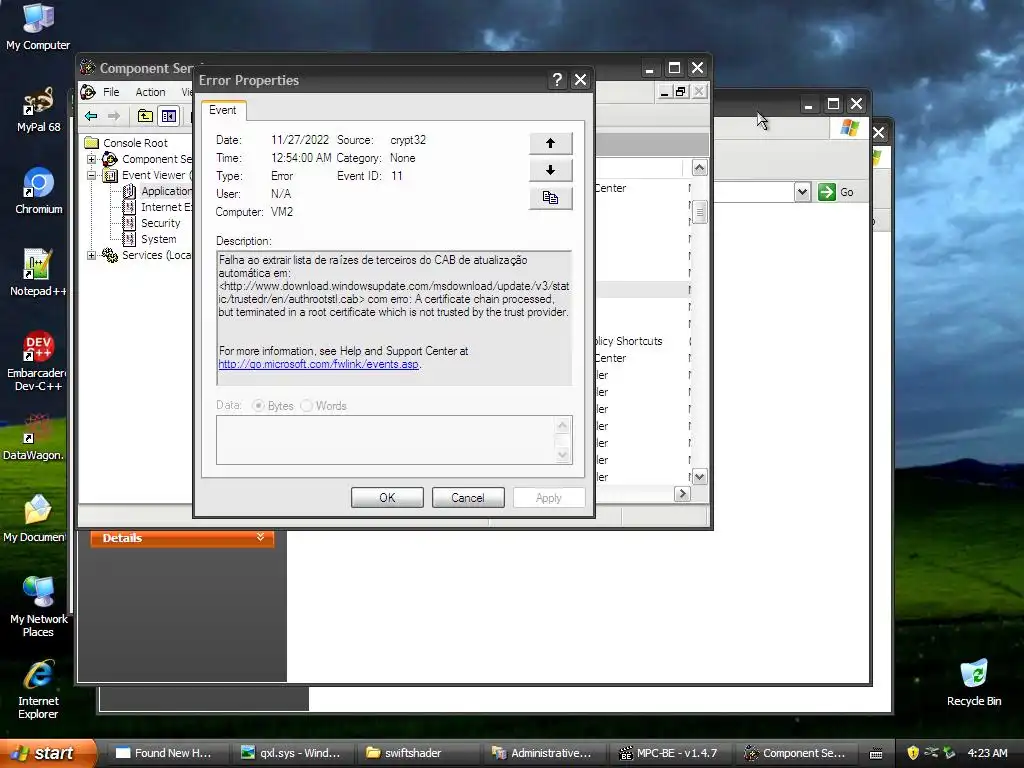
Task: Launch Notepad++ from the desktop
Action: click(37, 273)
